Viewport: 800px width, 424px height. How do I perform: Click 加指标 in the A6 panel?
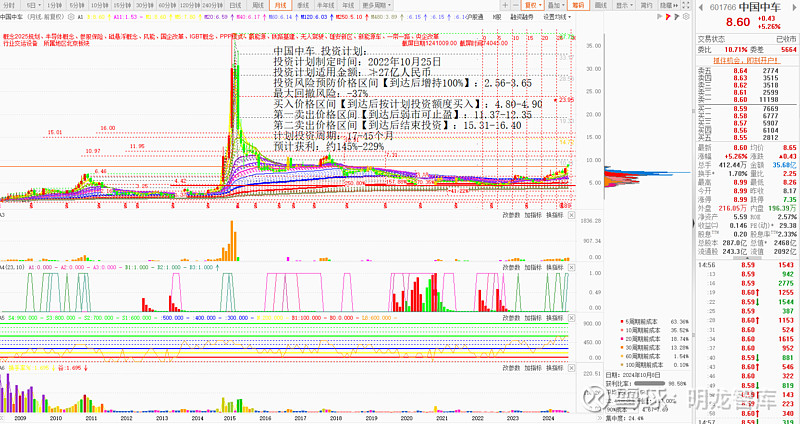(x=533, y=367)
